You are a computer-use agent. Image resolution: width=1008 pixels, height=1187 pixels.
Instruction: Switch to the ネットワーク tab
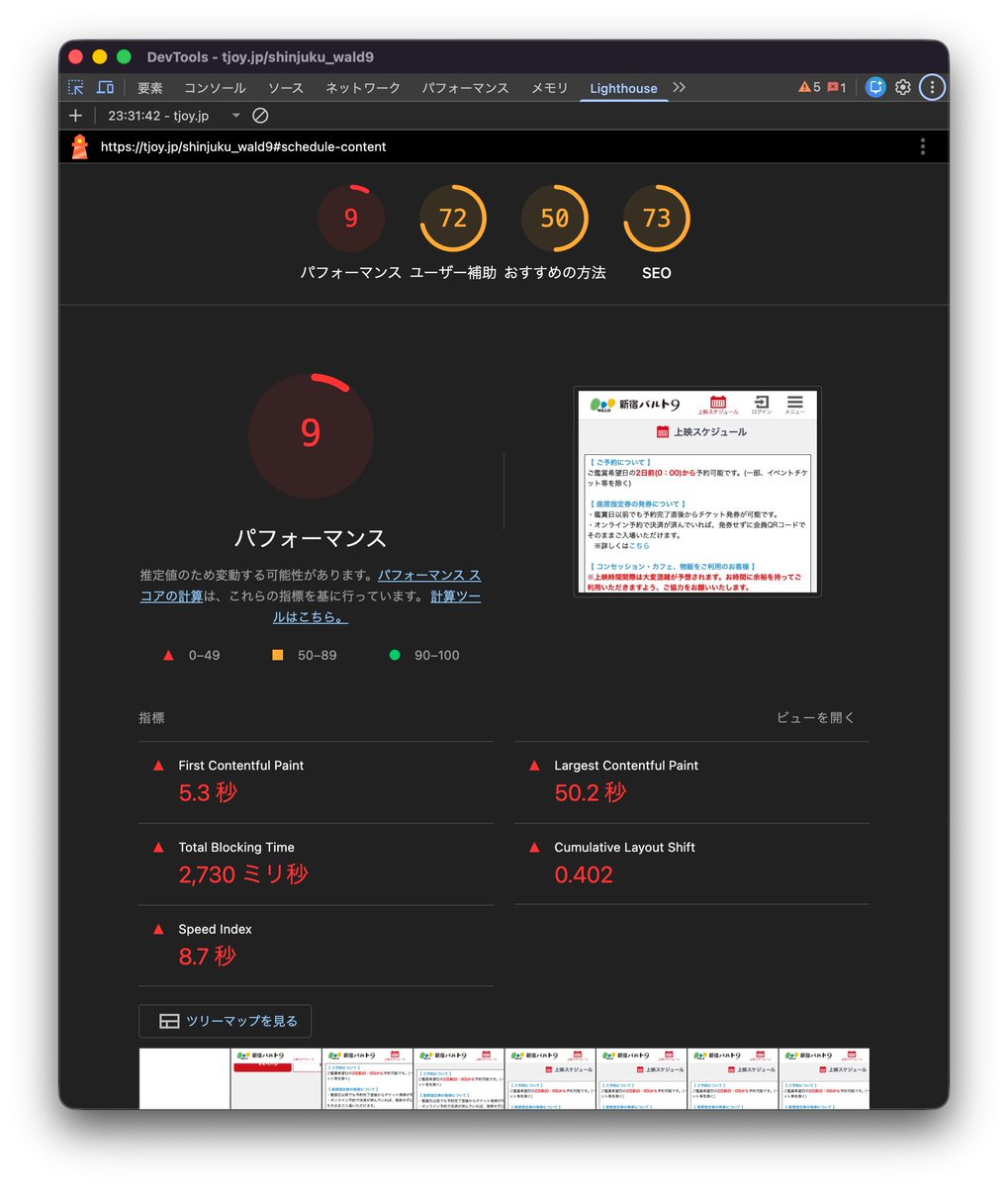(x=363, y=88)
